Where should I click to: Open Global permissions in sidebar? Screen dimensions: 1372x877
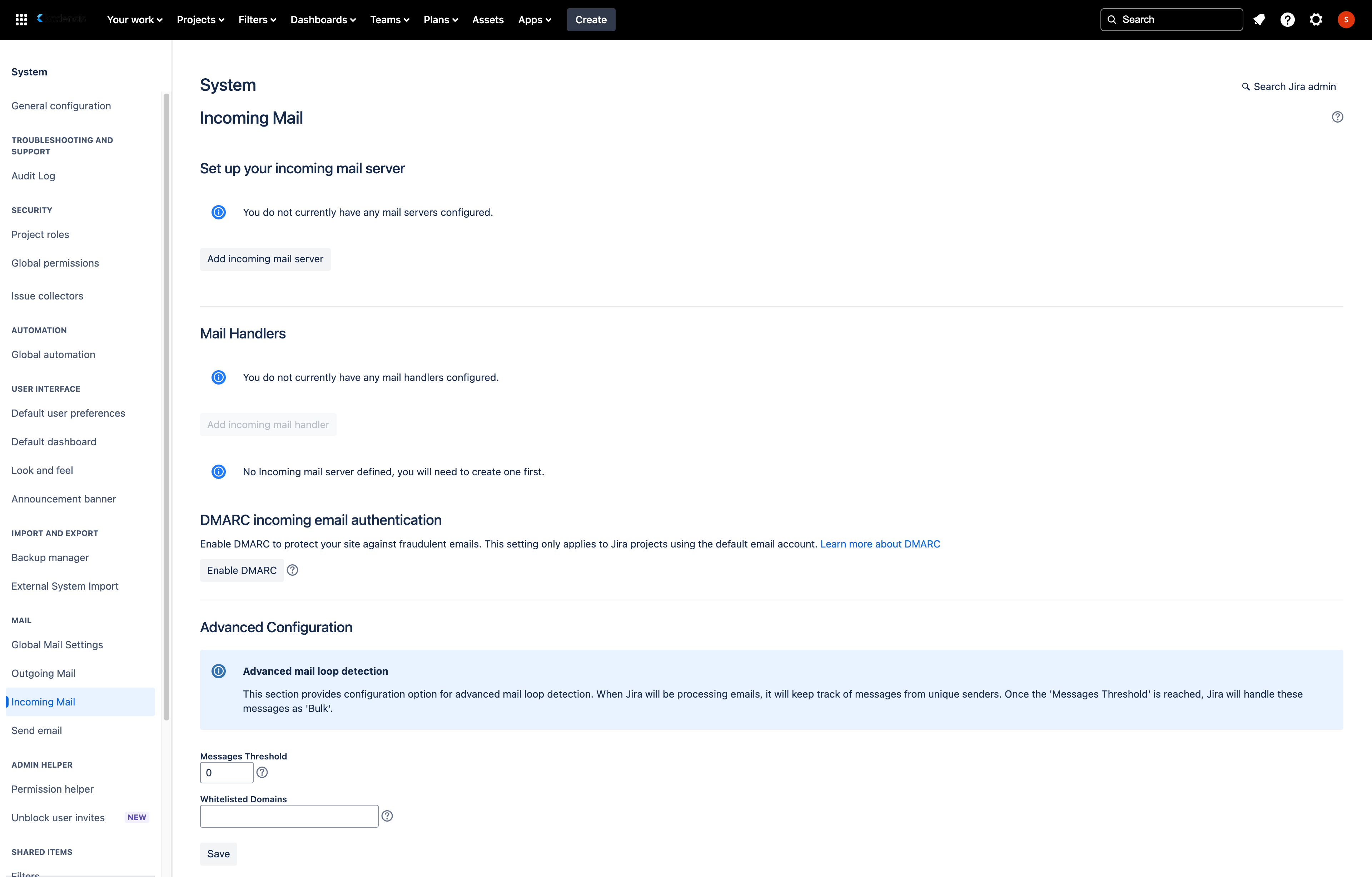tap(55, 263)
